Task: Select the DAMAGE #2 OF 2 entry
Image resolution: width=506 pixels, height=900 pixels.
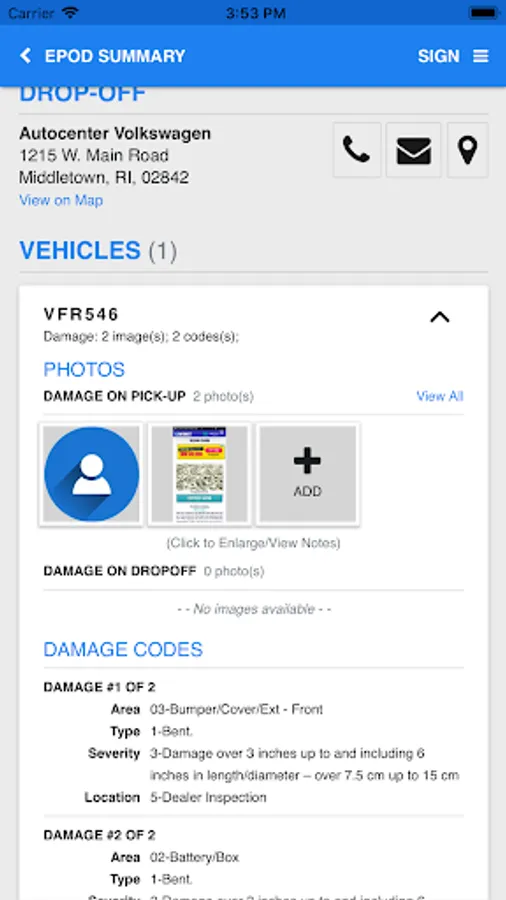Action: pyautogui.click(x=99, y=835)
